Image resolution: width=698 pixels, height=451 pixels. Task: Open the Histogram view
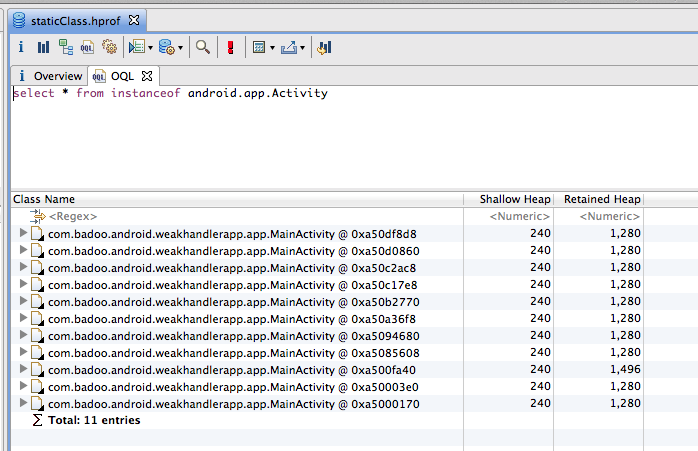pyautogui.click(x=43, y=47)
